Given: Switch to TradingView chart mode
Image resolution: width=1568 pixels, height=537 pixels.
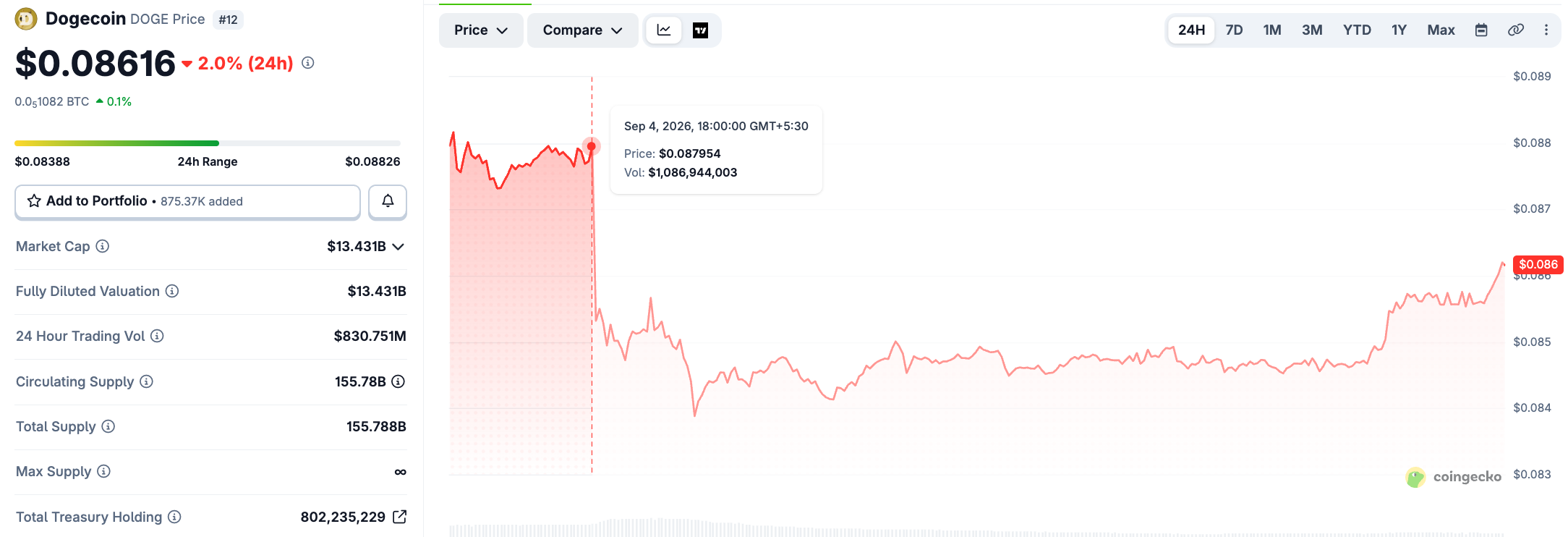Looking at the screenshot, I should (700, 30).
